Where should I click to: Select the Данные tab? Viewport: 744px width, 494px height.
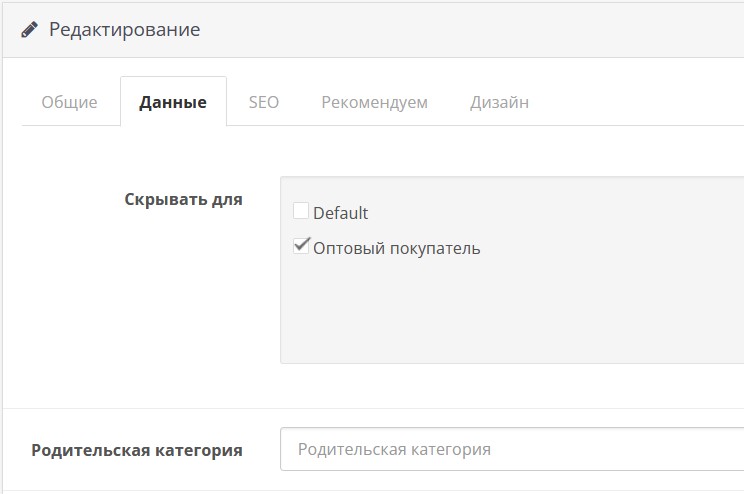point(173,102)
